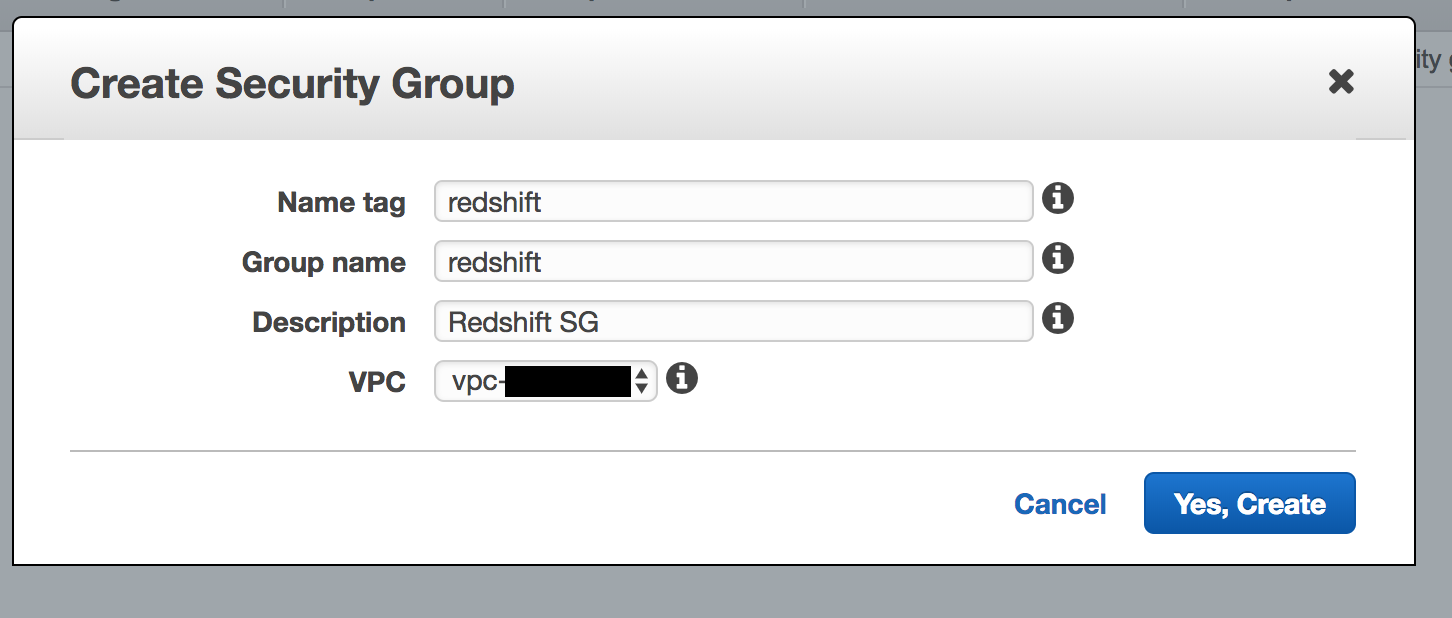Click the "Create Security Group" dialog title

(292, 84)
